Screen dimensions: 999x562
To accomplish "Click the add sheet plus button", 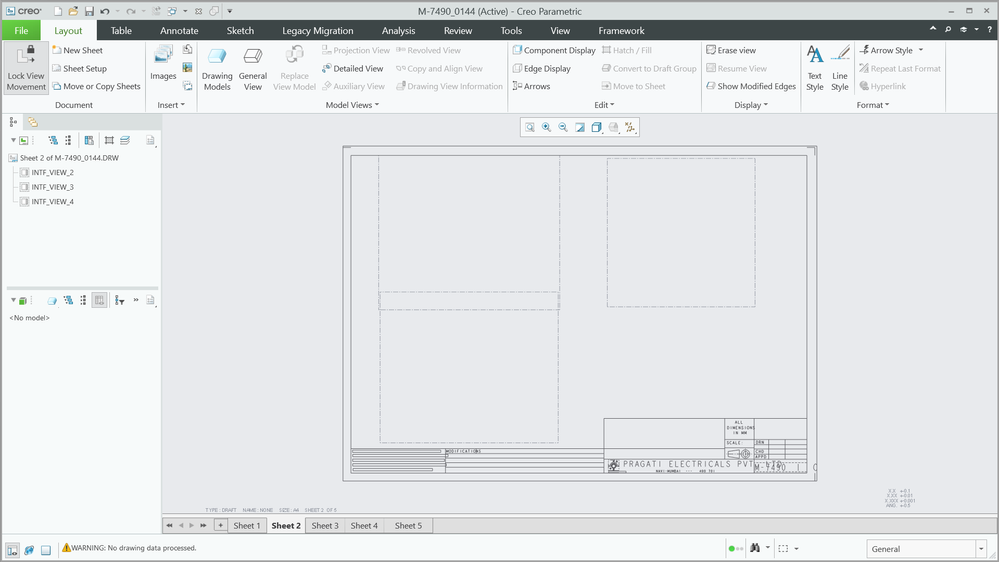I will [220, 526].
